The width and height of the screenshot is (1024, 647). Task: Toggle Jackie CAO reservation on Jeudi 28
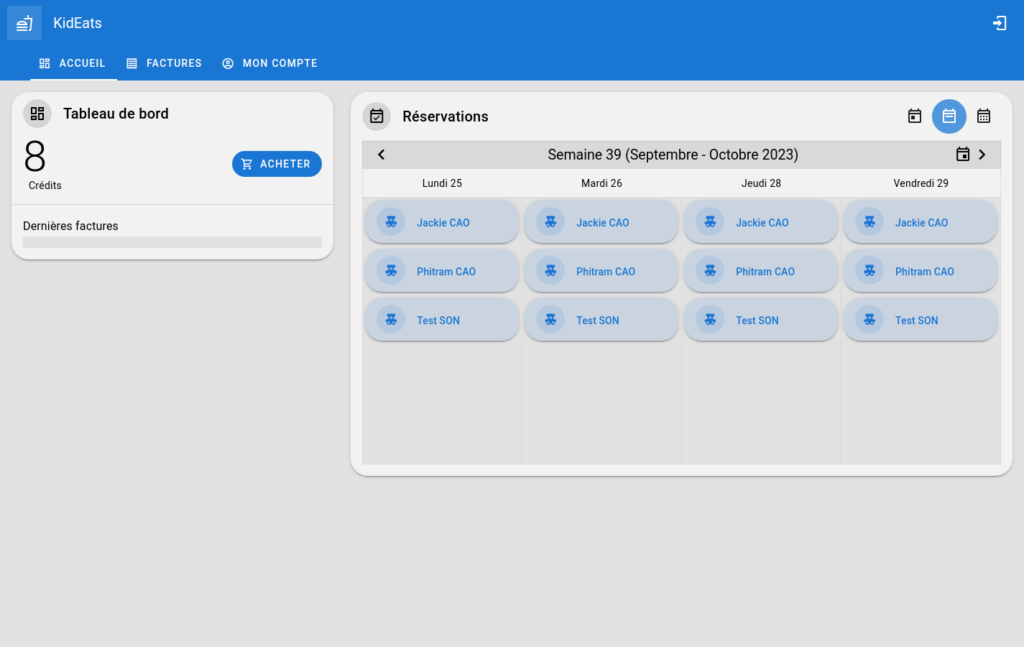click(x=761, y=222)
